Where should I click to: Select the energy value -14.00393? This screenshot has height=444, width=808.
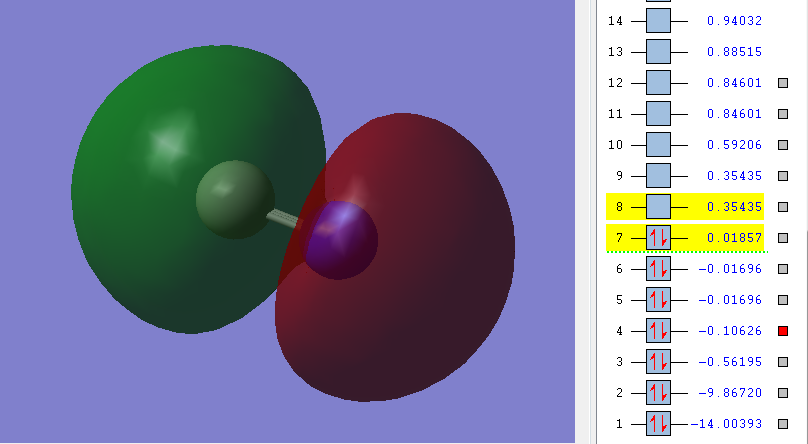coord(726,424)
